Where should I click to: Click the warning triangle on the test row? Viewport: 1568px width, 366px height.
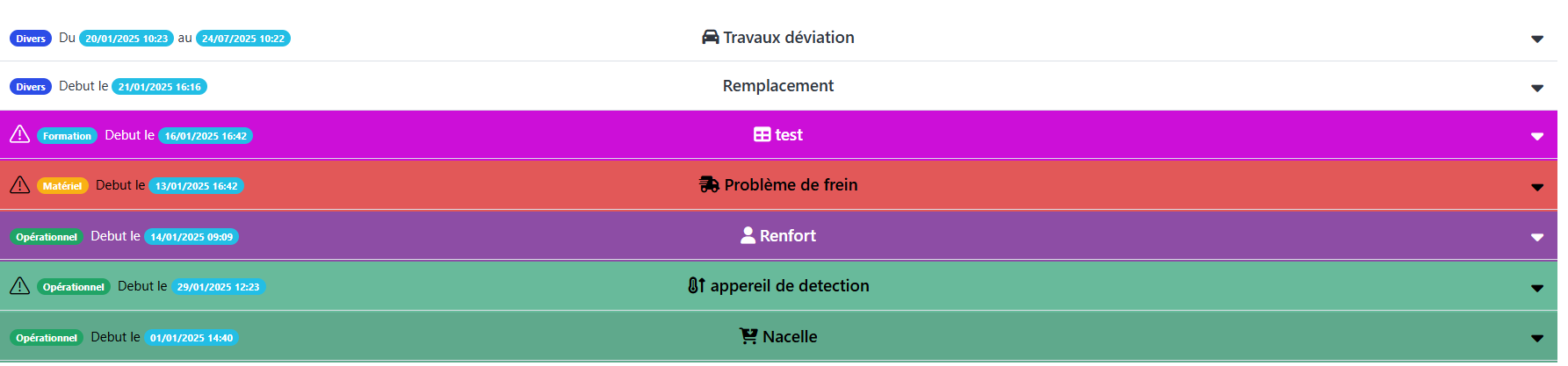coord(19,134)
